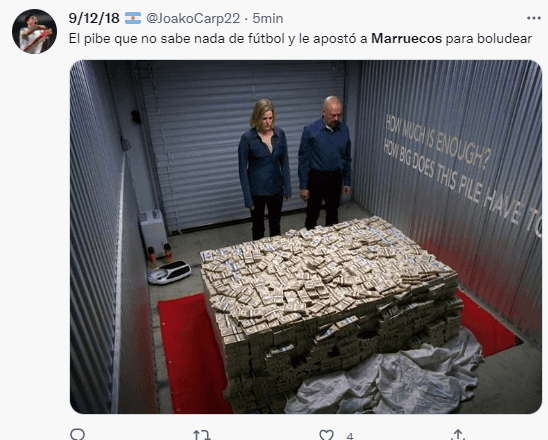Click the bold word Marruecos
This screenshot has width=548, height=440.
coord(406,38)
